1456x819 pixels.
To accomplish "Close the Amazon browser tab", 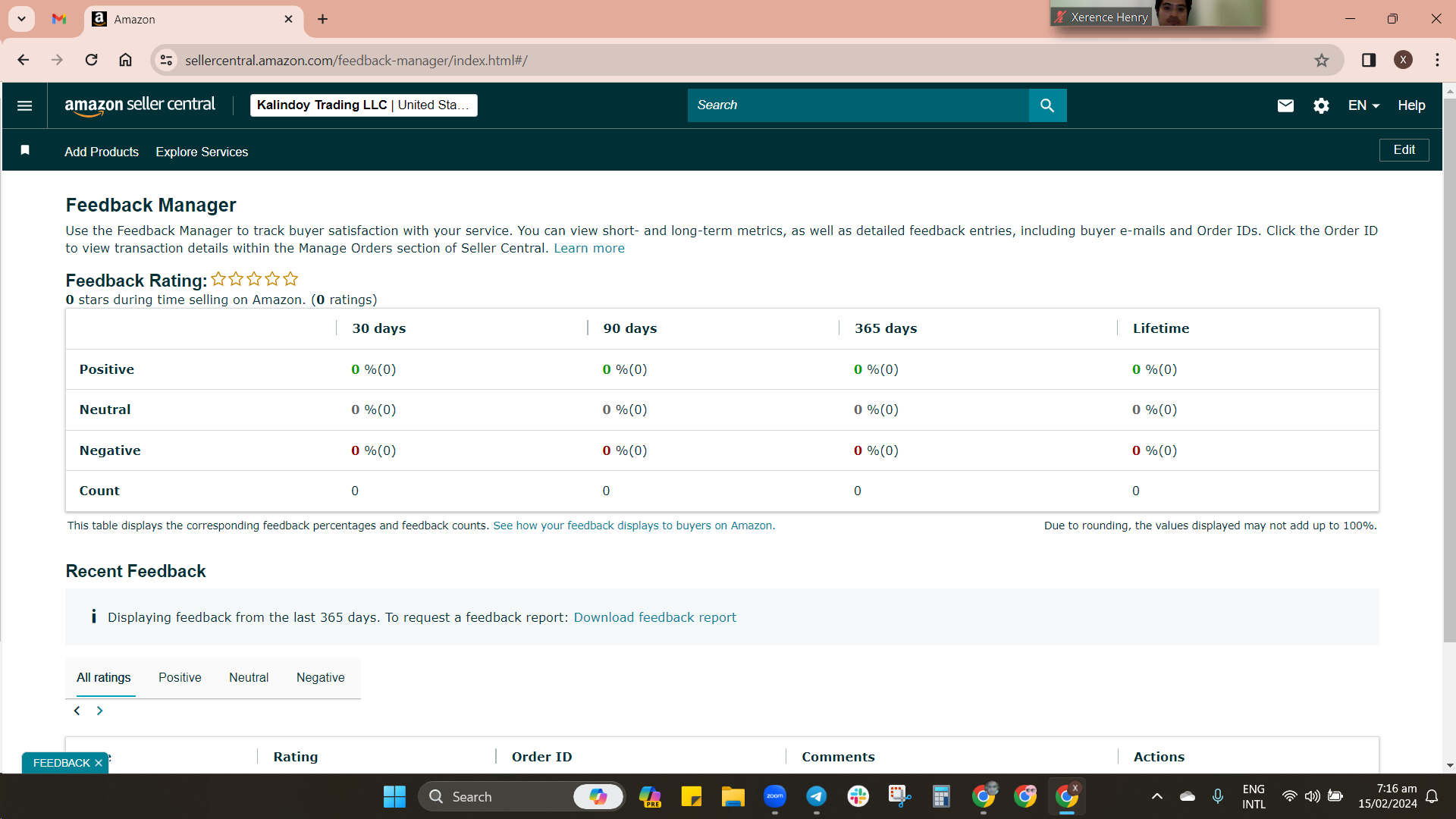I will click(288, 19).
